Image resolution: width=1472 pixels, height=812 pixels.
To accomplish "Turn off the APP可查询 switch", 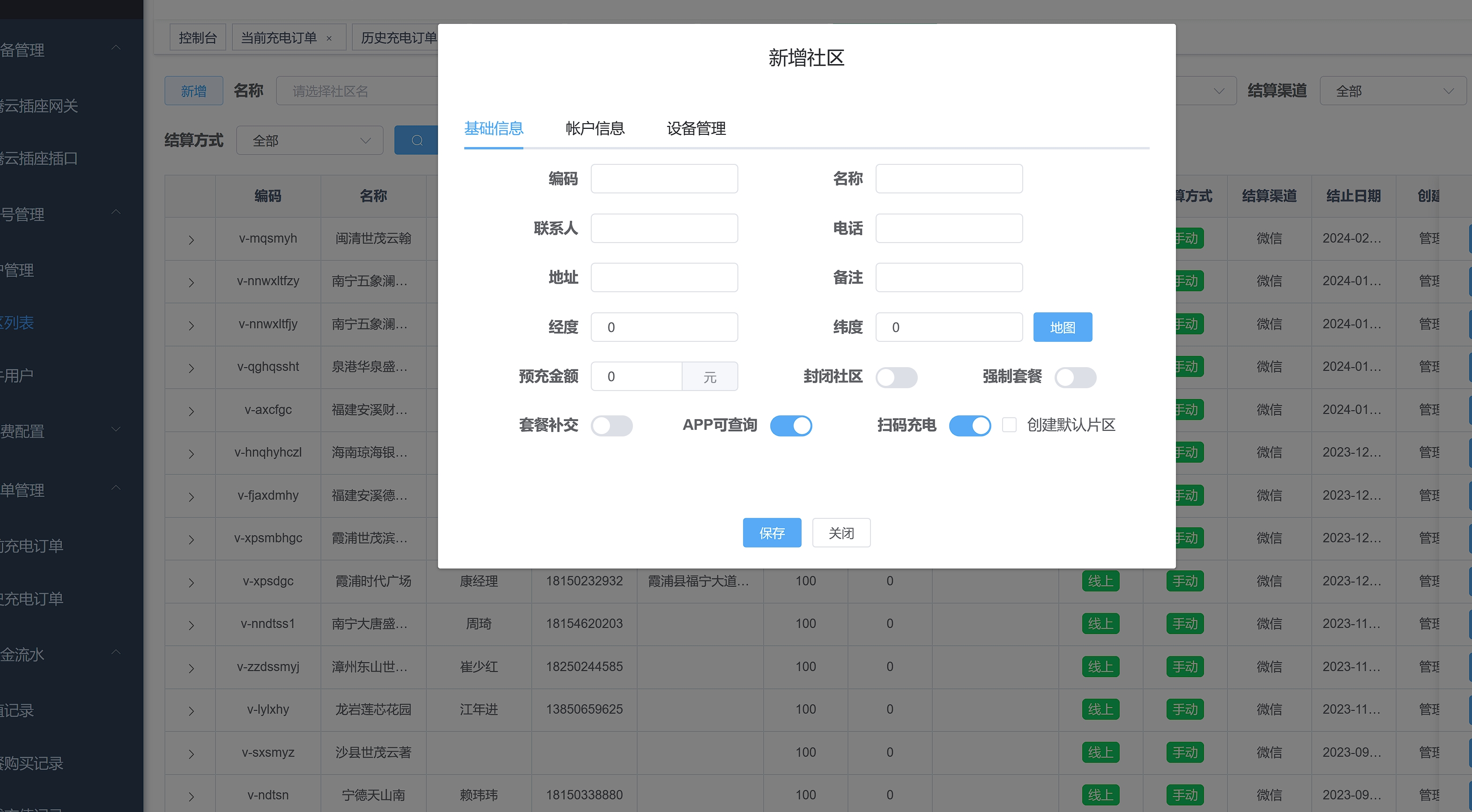I will (791, 425).
